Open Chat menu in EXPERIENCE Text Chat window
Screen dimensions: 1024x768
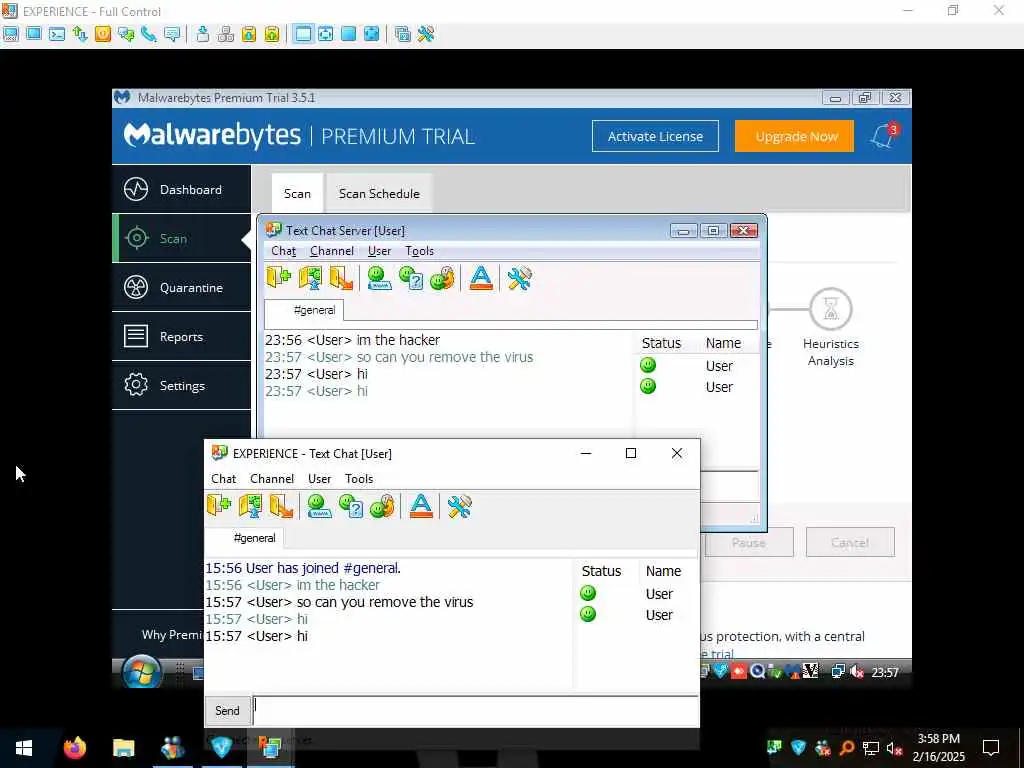[223, 479]
